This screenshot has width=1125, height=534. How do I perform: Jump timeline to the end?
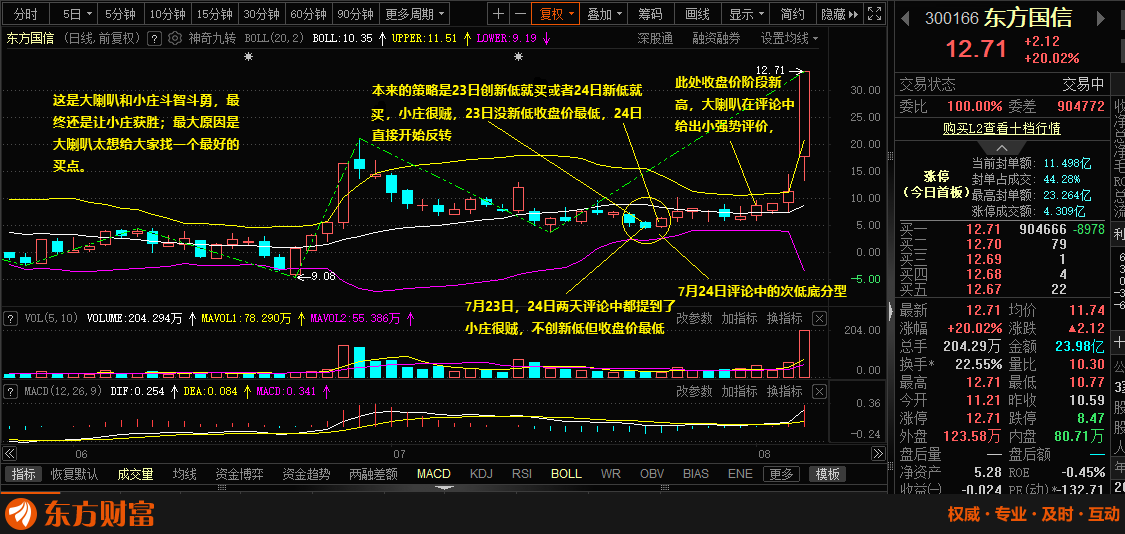click(x=878, y=454)
